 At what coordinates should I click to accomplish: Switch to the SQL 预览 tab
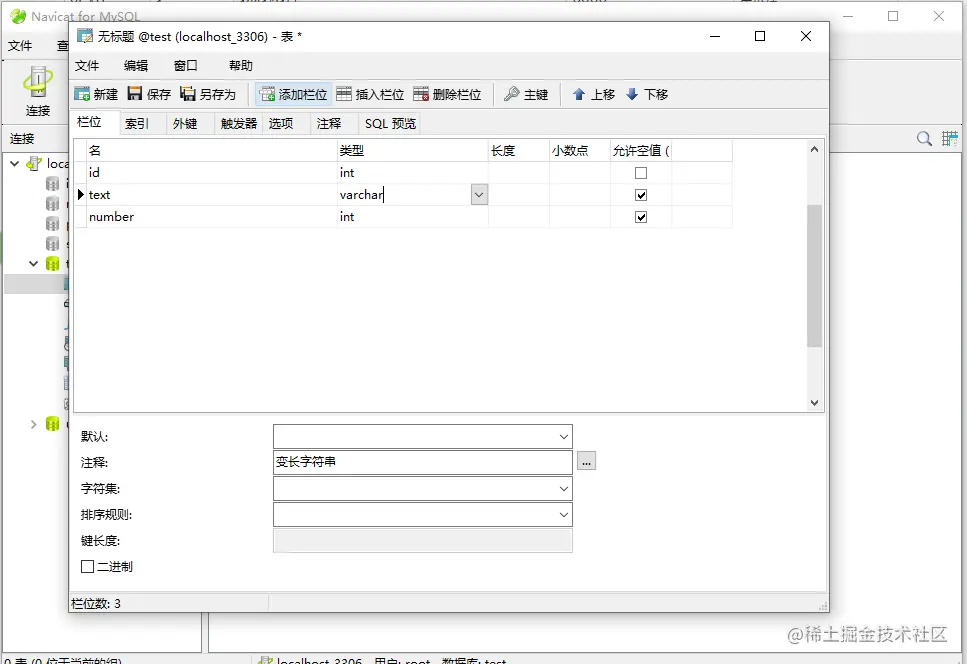click(390, 123)
